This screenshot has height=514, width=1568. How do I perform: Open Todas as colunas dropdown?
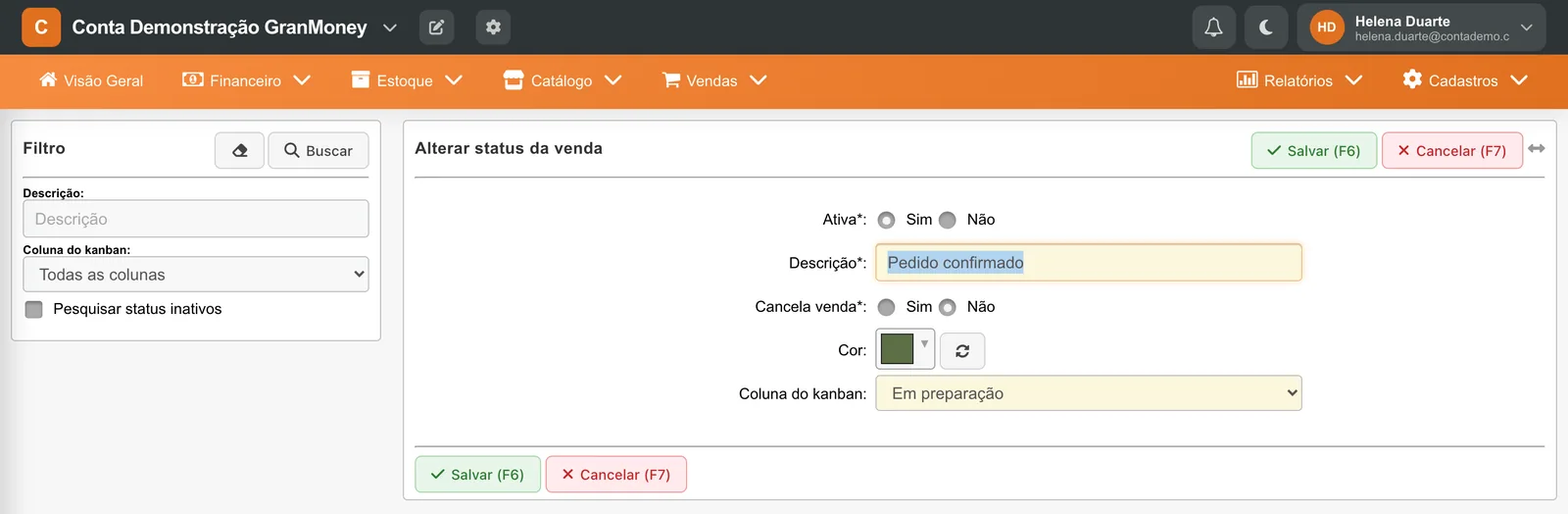coord(196,275)
